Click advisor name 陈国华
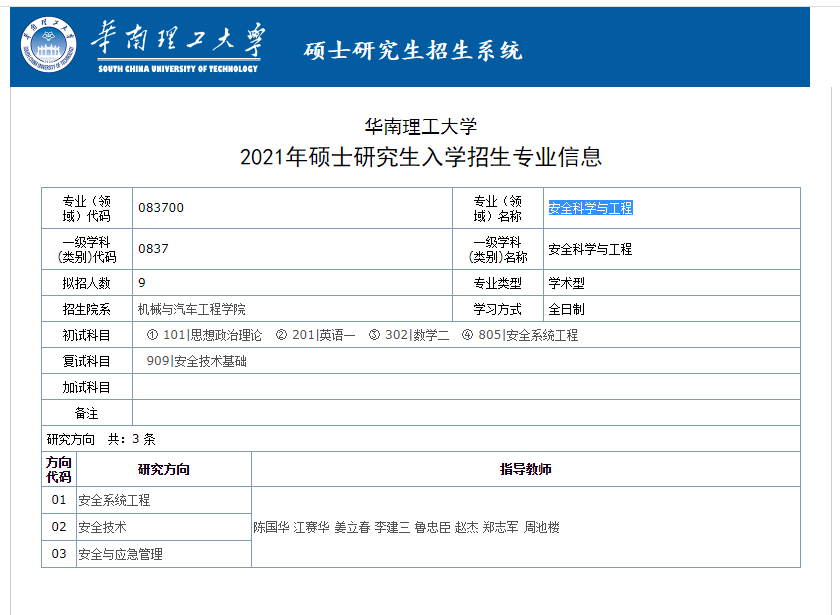The width and height of the screenshot is (840, 615). pyautogui.click(x=271, y=528)
